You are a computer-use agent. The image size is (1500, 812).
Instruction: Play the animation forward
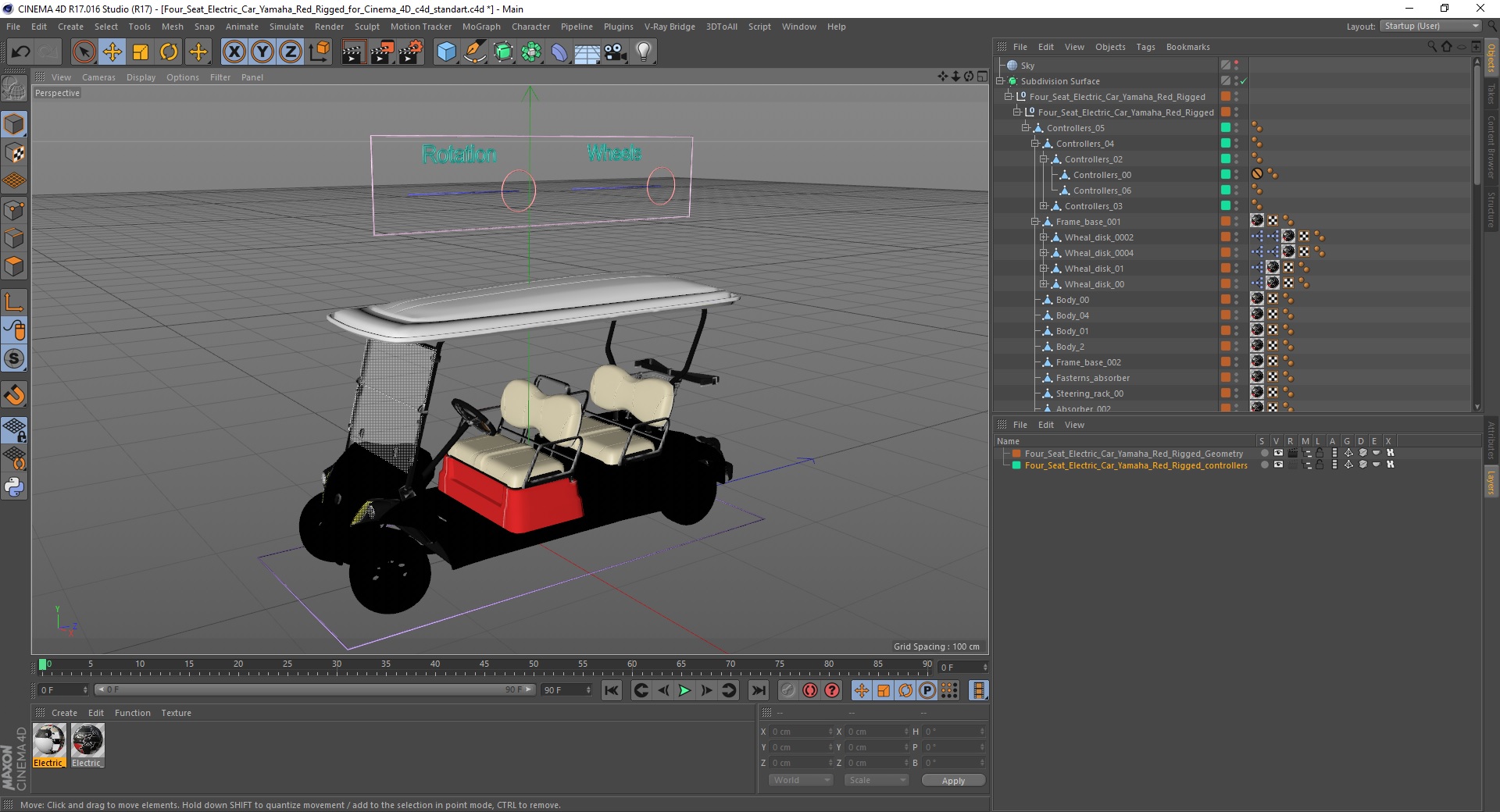point(684,690)
